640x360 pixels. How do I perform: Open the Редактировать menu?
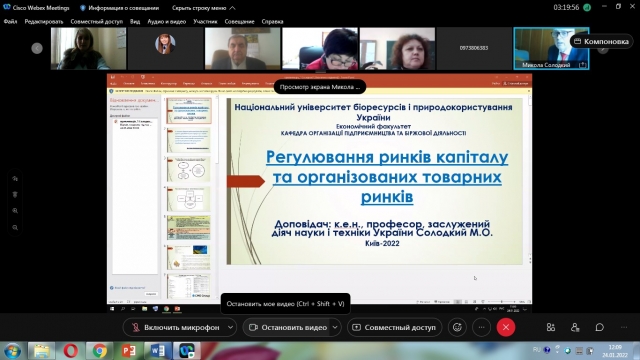(44, 22)
